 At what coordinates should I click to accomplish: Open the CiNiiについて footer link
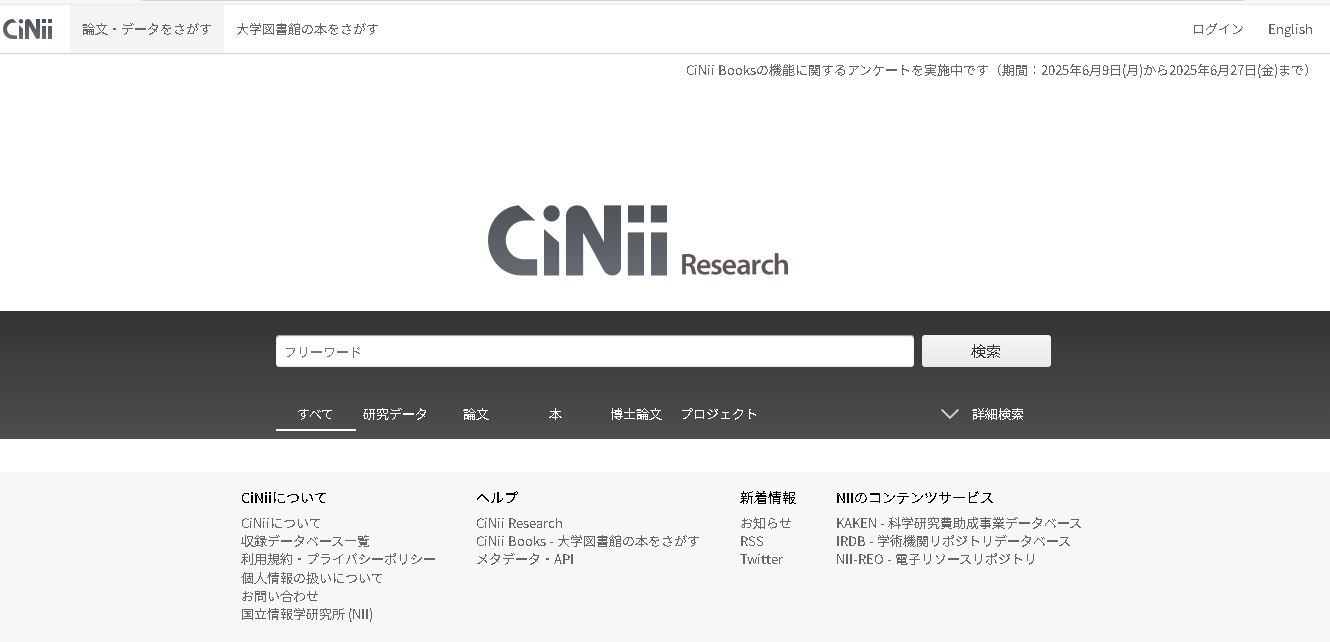[281, 523]
